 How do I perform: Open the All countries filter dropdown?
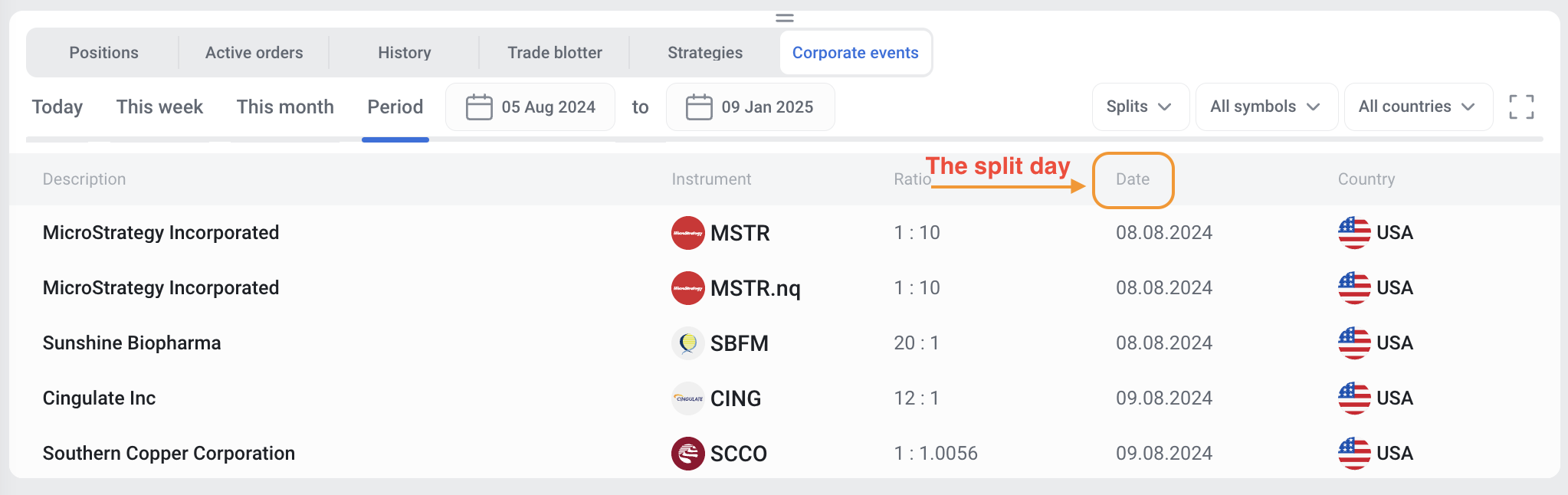tap(1418, 107)
